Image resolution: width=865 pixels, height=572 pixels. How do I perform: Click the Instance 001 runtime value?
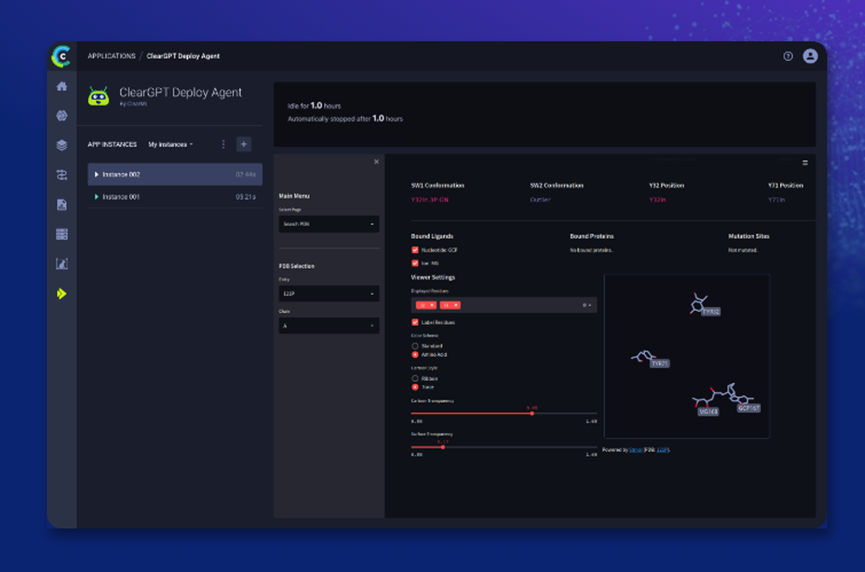click(x=245, y=197)
